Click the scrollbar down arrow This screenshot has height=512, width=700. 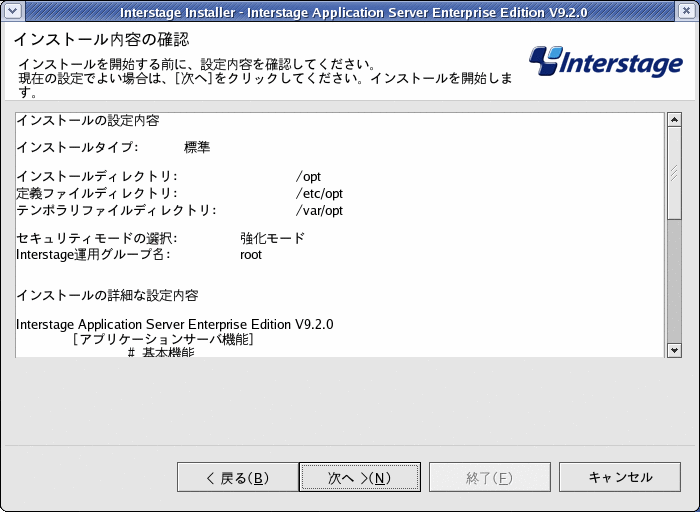674,350
